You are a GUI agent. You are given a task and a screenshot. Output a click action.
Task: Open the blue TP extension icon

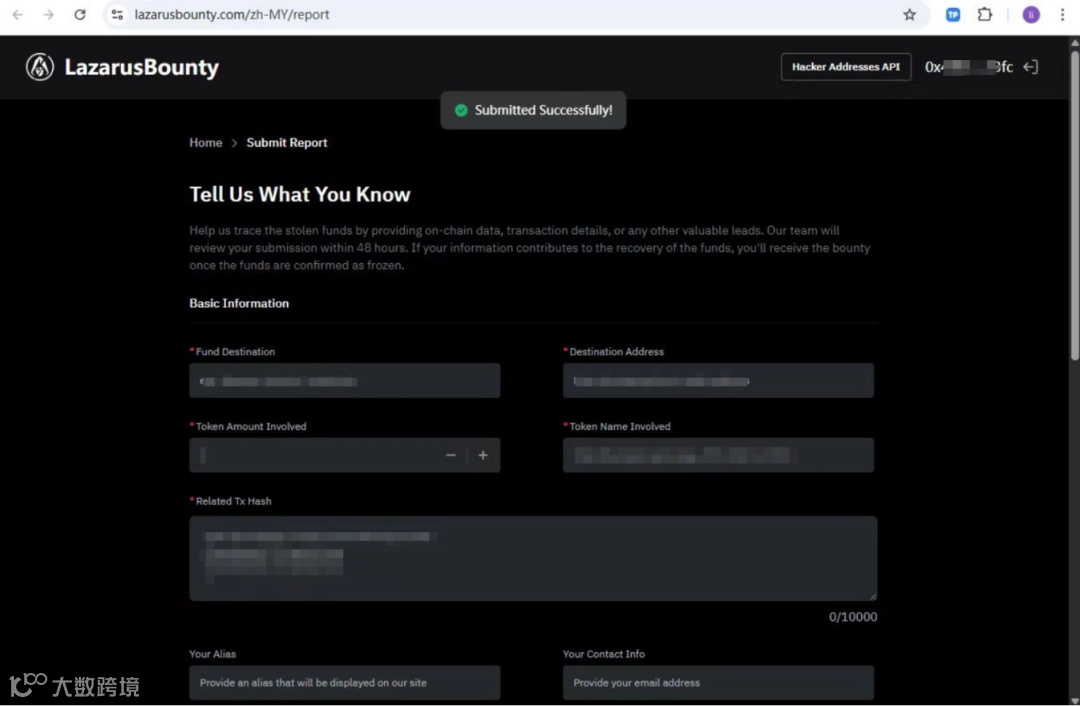(953, 14)
